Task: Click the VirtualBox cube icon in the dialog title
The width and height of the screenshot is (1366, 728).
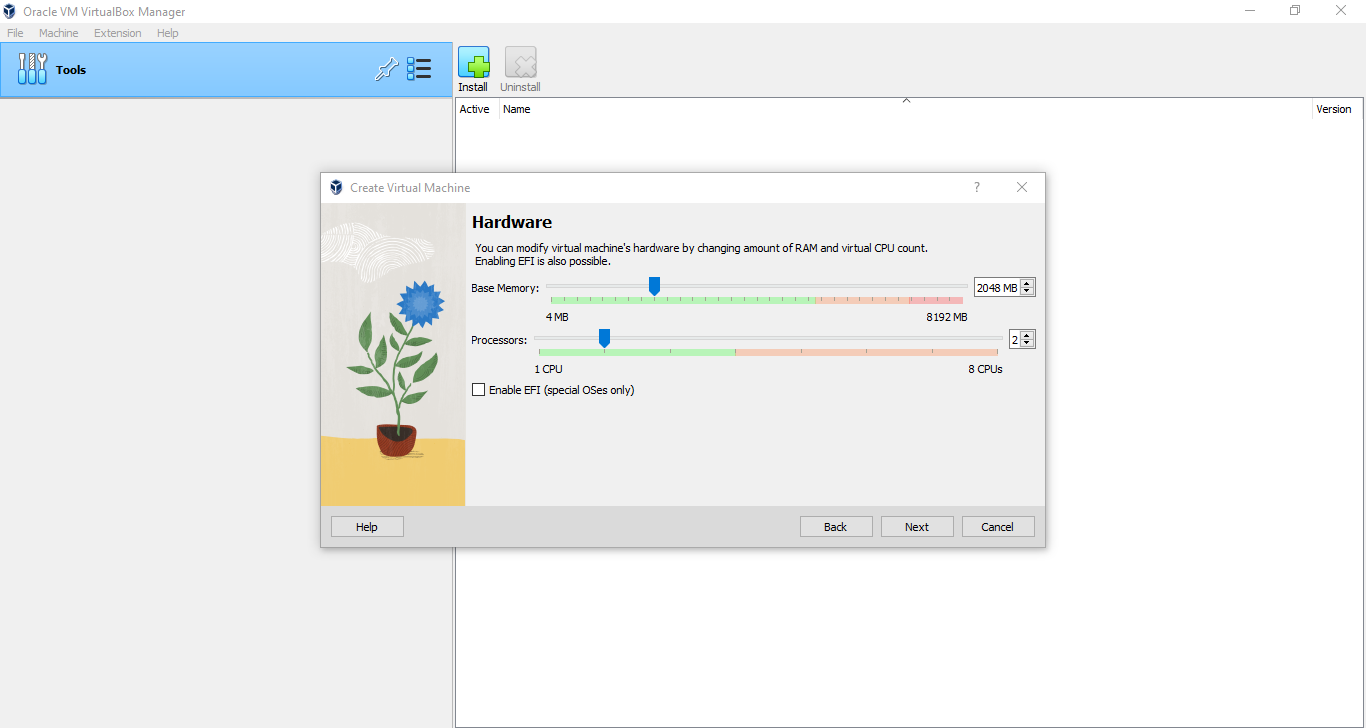Action: 336,187
